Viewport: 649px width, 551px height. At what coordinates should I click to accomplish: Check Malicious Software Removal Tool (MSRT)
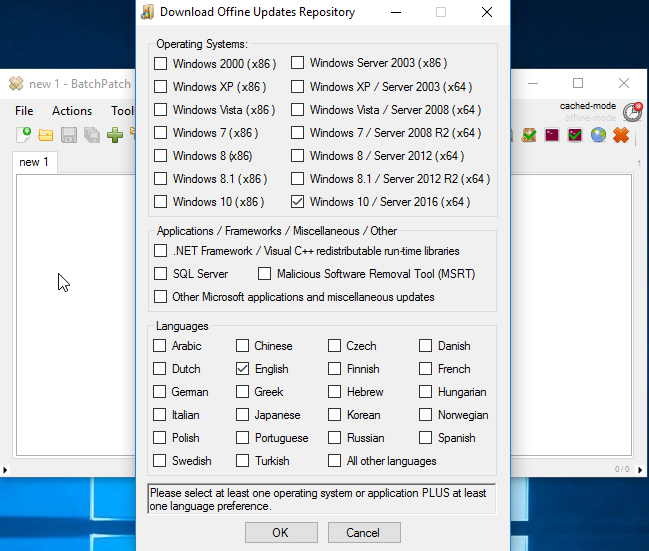pyautogui.click(x=264, y=274)
